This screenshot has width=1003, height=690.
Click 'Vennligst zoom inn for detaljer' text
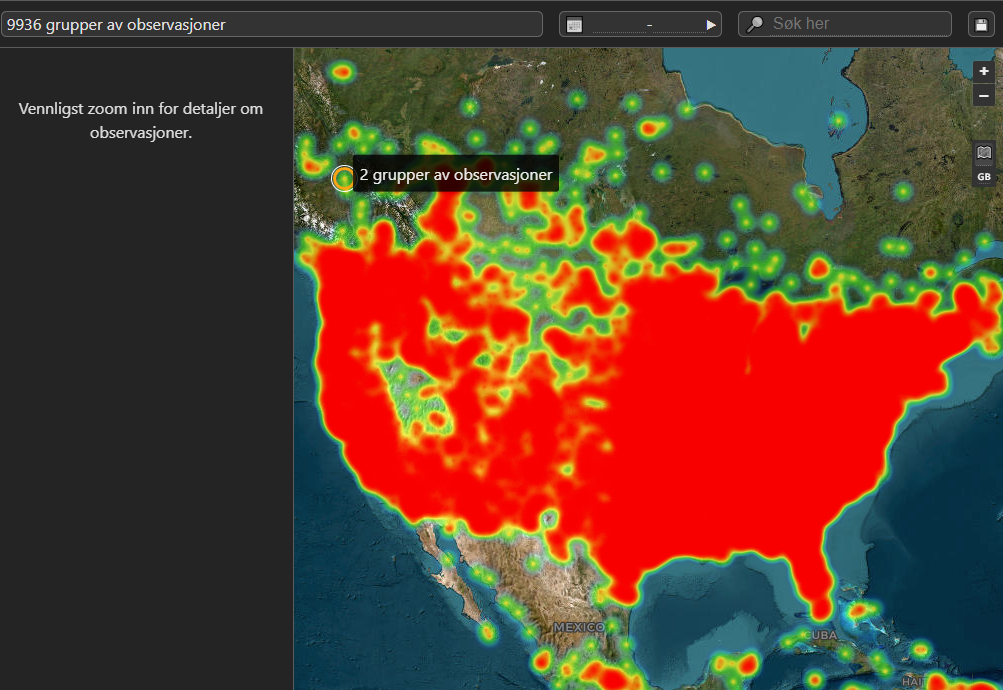(141, 121)
